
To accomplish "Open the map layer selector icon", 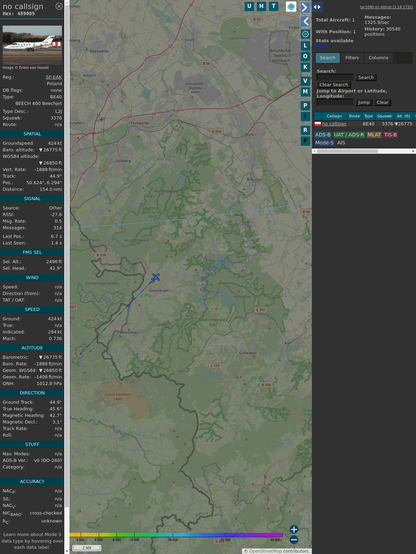I will (291, 6).
